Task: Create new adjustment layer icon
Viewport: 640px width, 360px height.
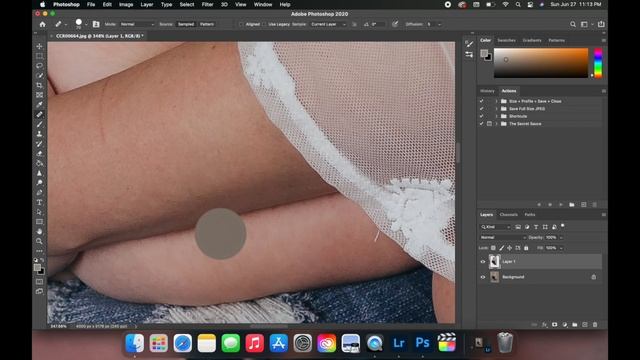Action: 565,325
